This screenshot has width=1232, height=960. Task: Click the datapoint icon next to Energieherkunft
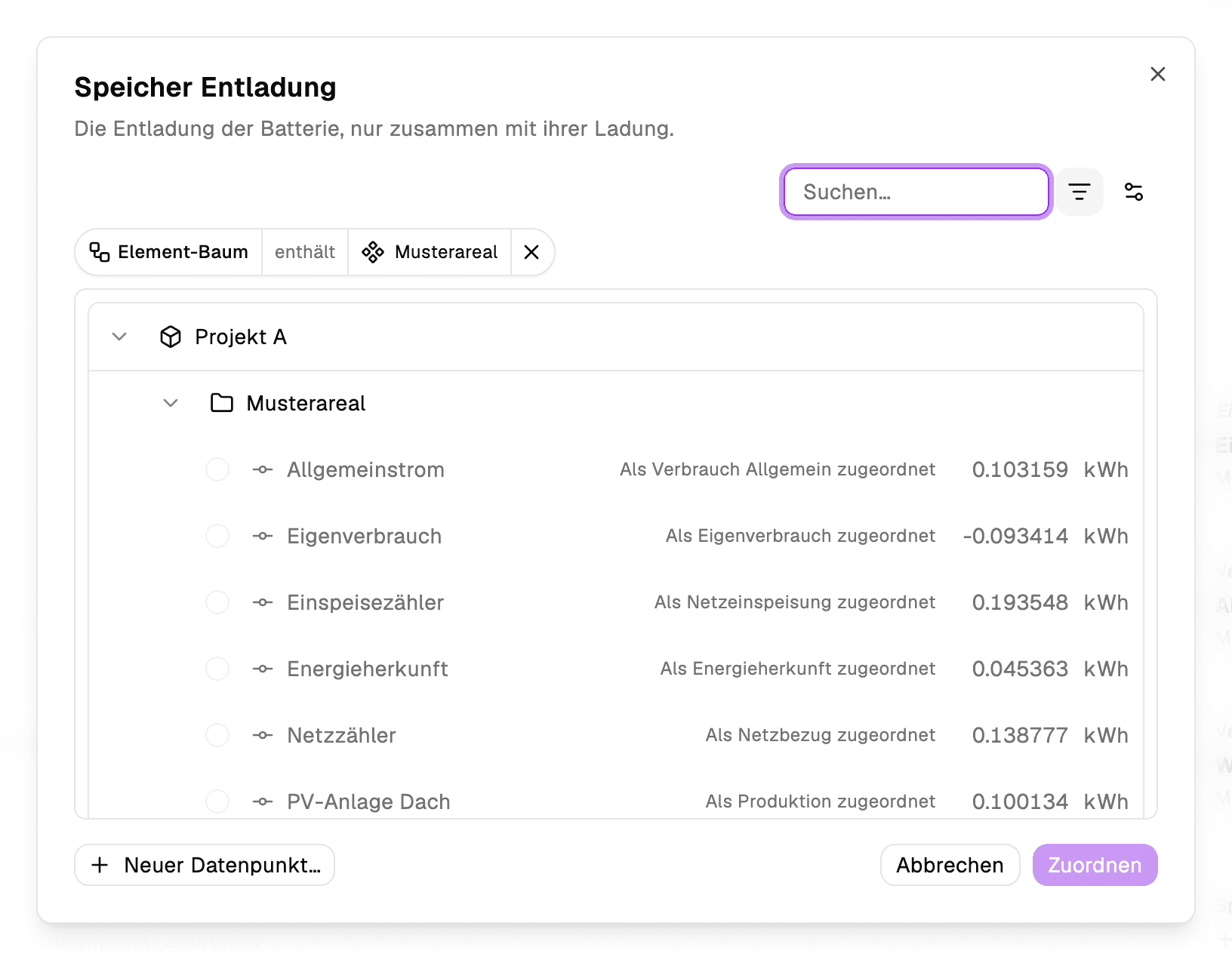click(263, 669)
